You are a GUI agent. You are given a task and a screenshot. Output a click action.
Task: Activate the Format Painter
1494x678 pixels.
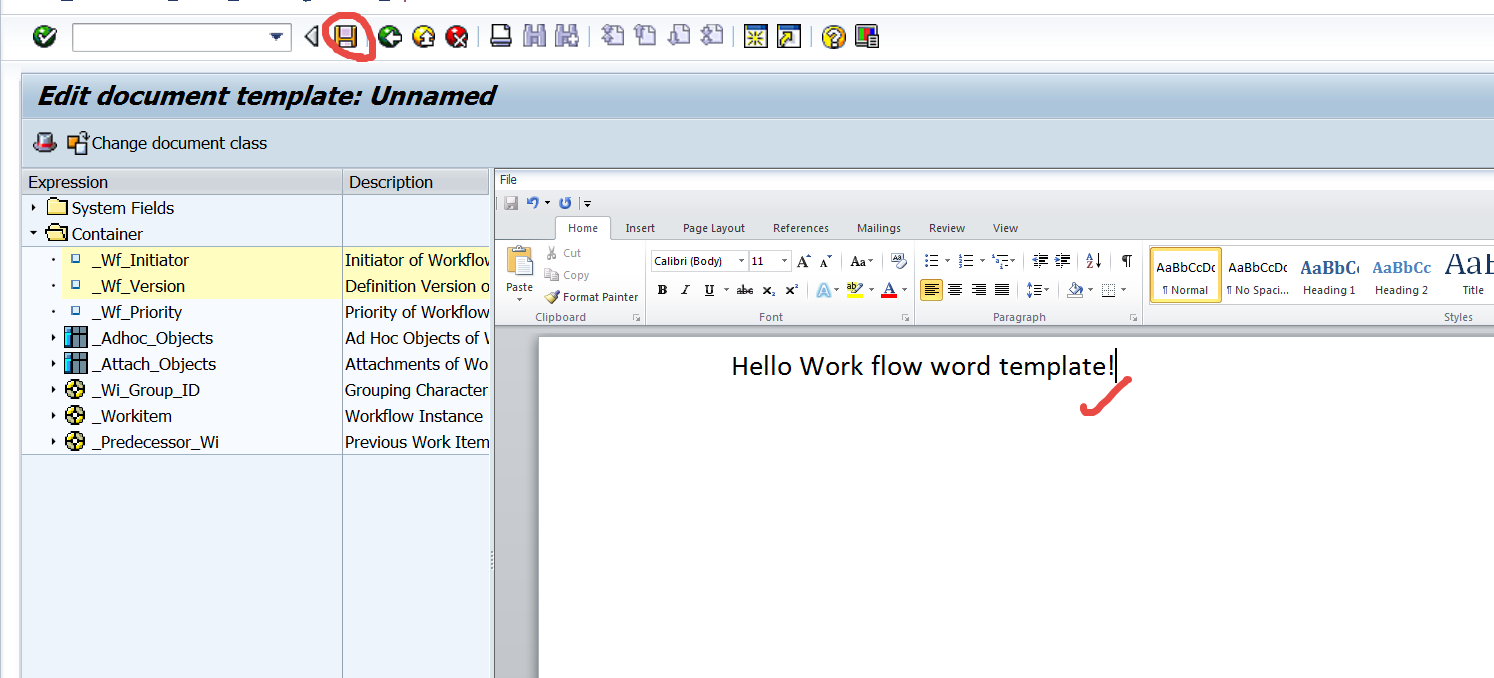(591, 296)
